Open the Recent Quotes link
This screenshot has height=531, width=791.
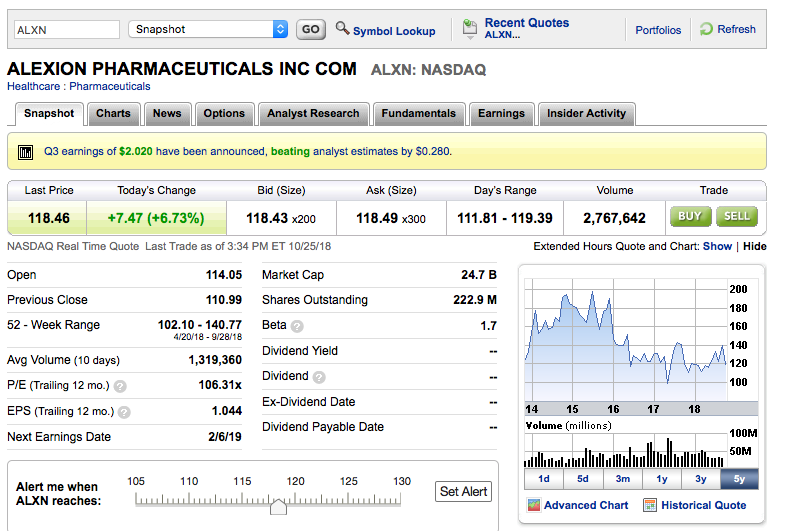click(x=527, y=23)
